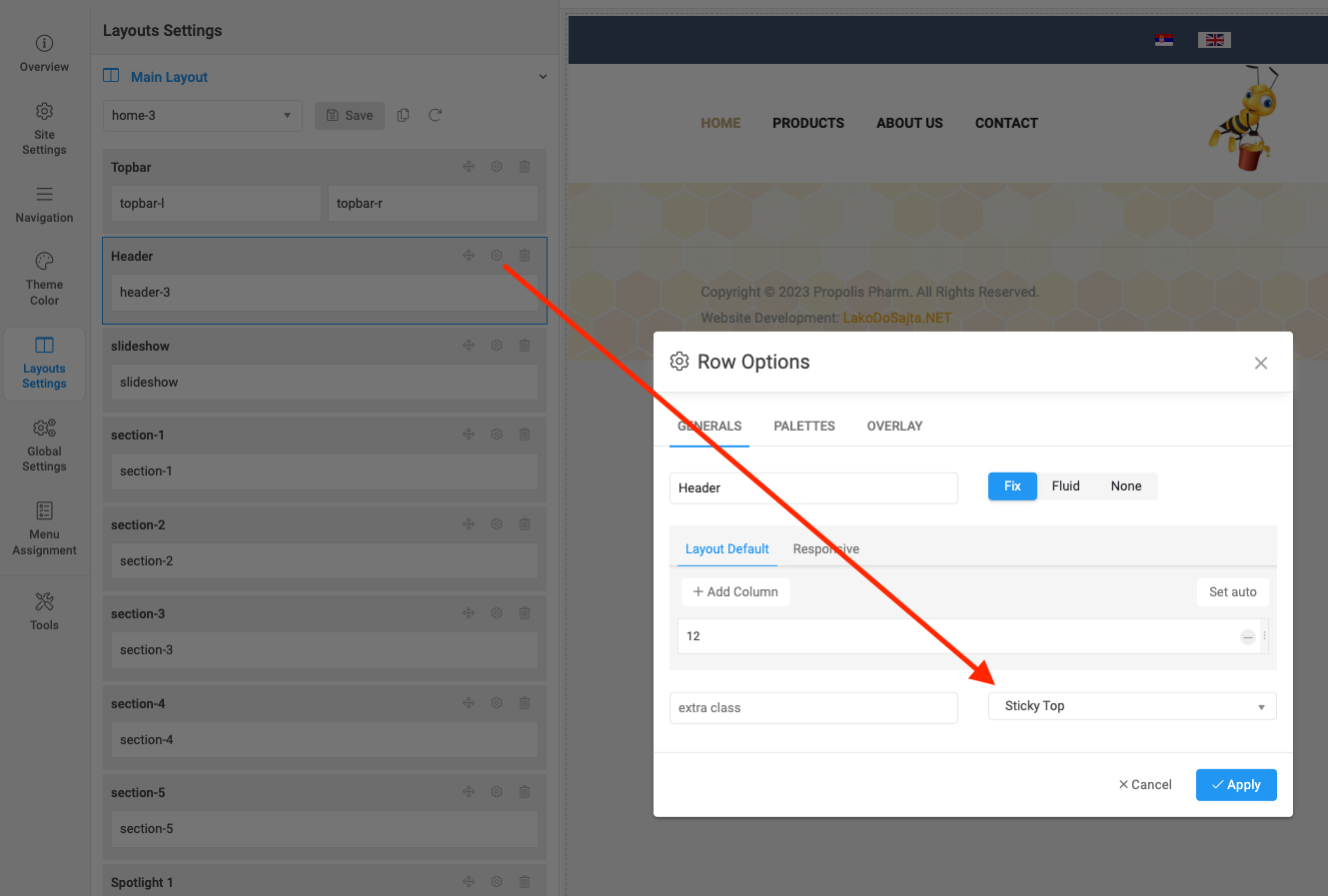Open the Tools sidebar section
The image size is (1328, 896).
click(44, 611)
